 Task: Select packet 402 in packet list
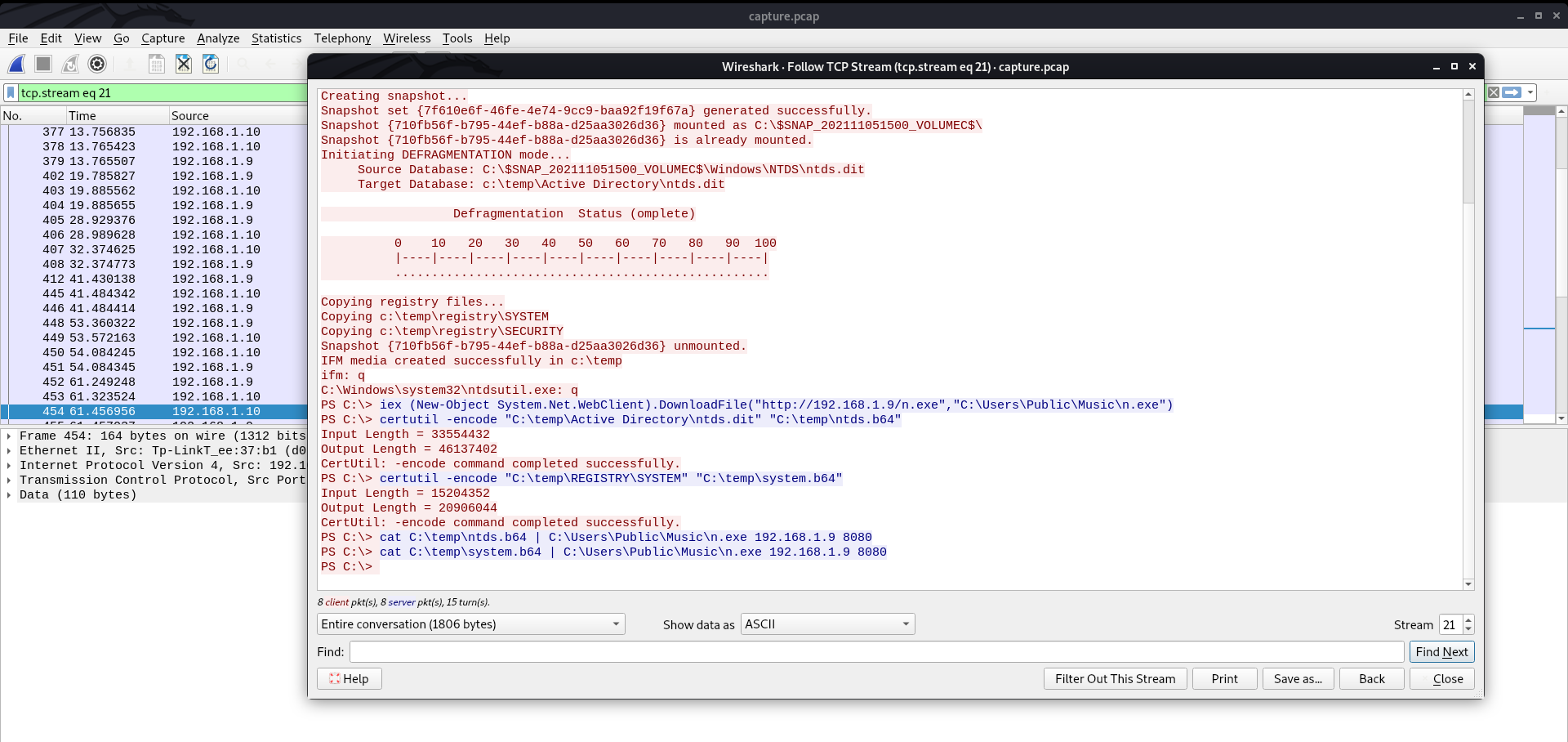tap(155, 176)
